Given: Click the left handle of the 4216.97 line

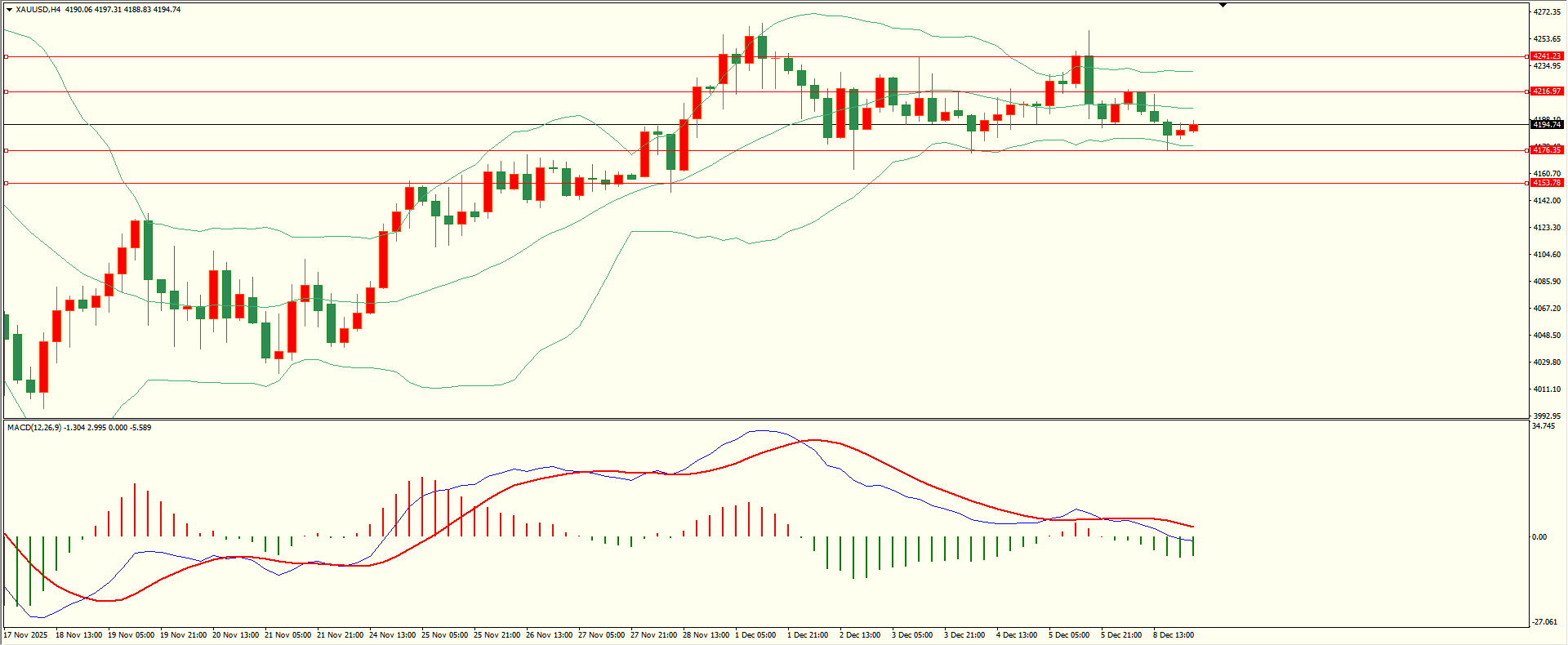Looking at the screenshot, I should pyautogui.click(x=7, y=91).
